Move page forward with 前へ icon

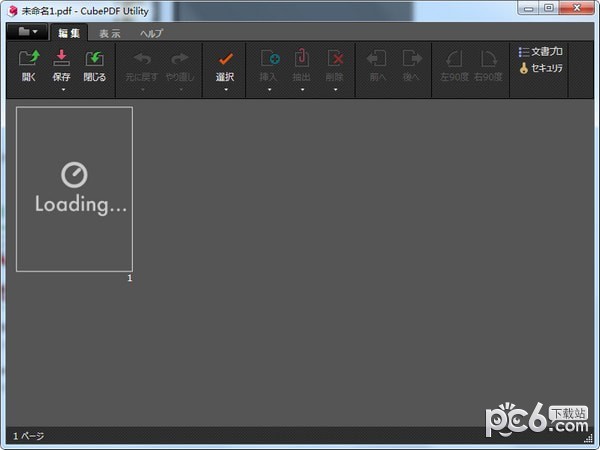377,59
